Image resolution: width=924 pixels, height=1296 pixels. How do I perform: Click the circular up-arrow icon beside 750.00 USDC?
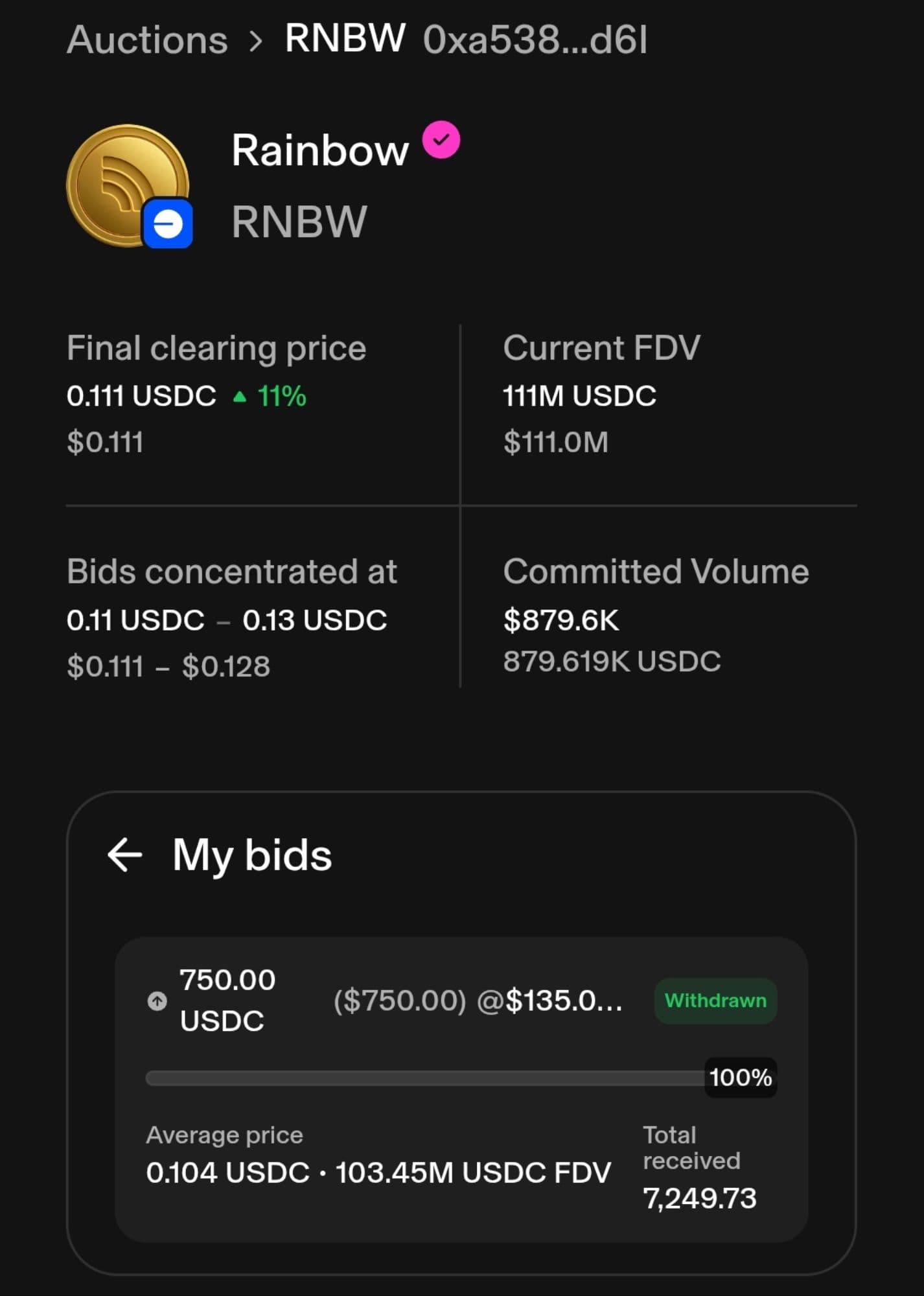coord(157,1001)
